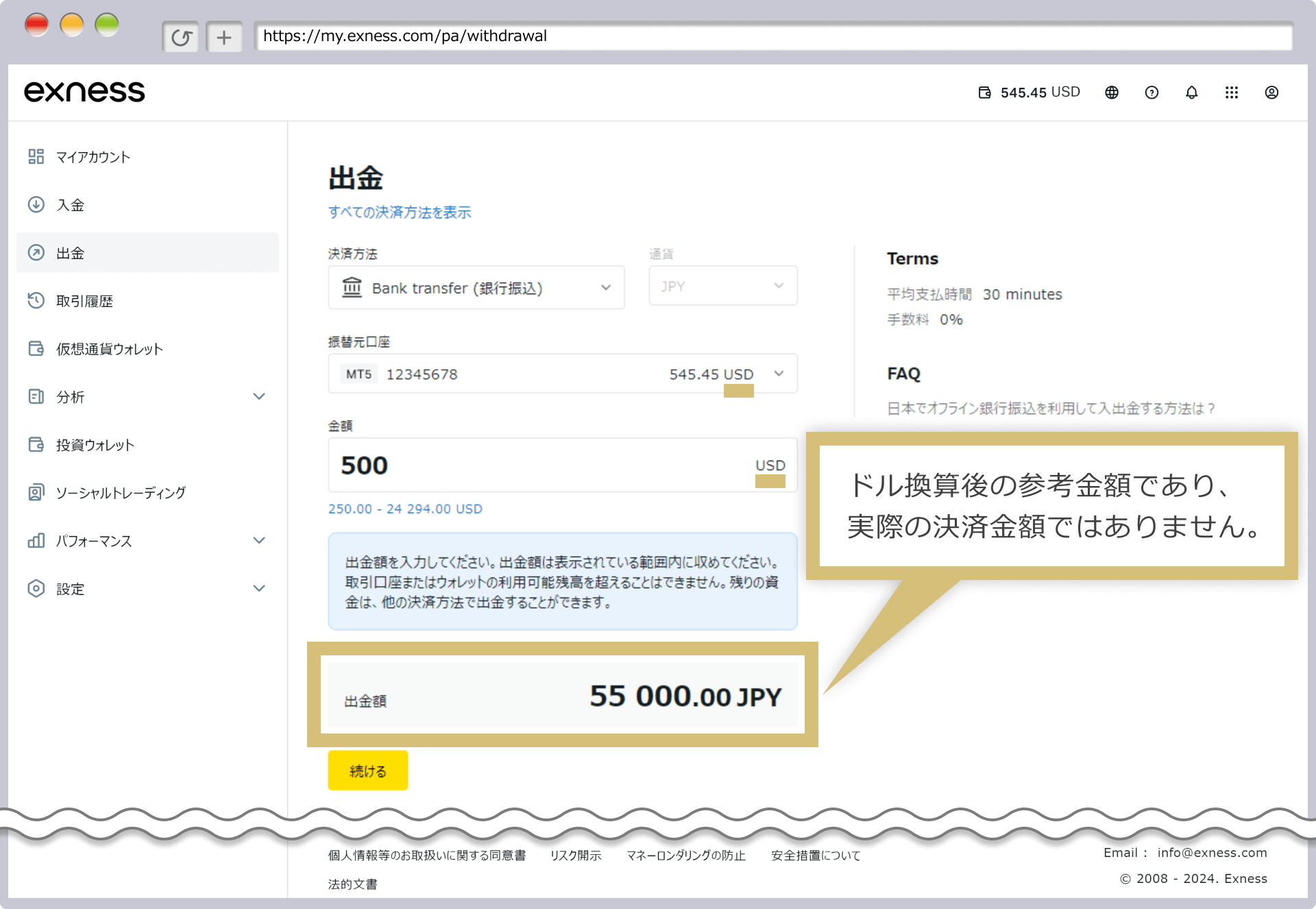Open the Bank transfer payment method dropdown
1316x909 pixels.
tap(476, 287)
